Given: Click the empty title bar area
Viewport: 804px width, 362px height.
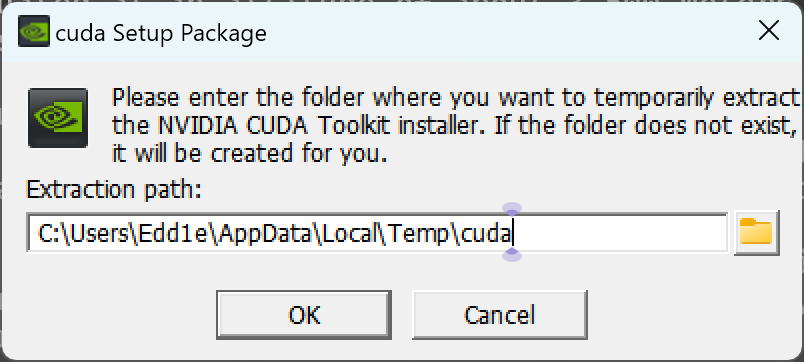Looking at the screenshot, I should [x=508, y=32].
